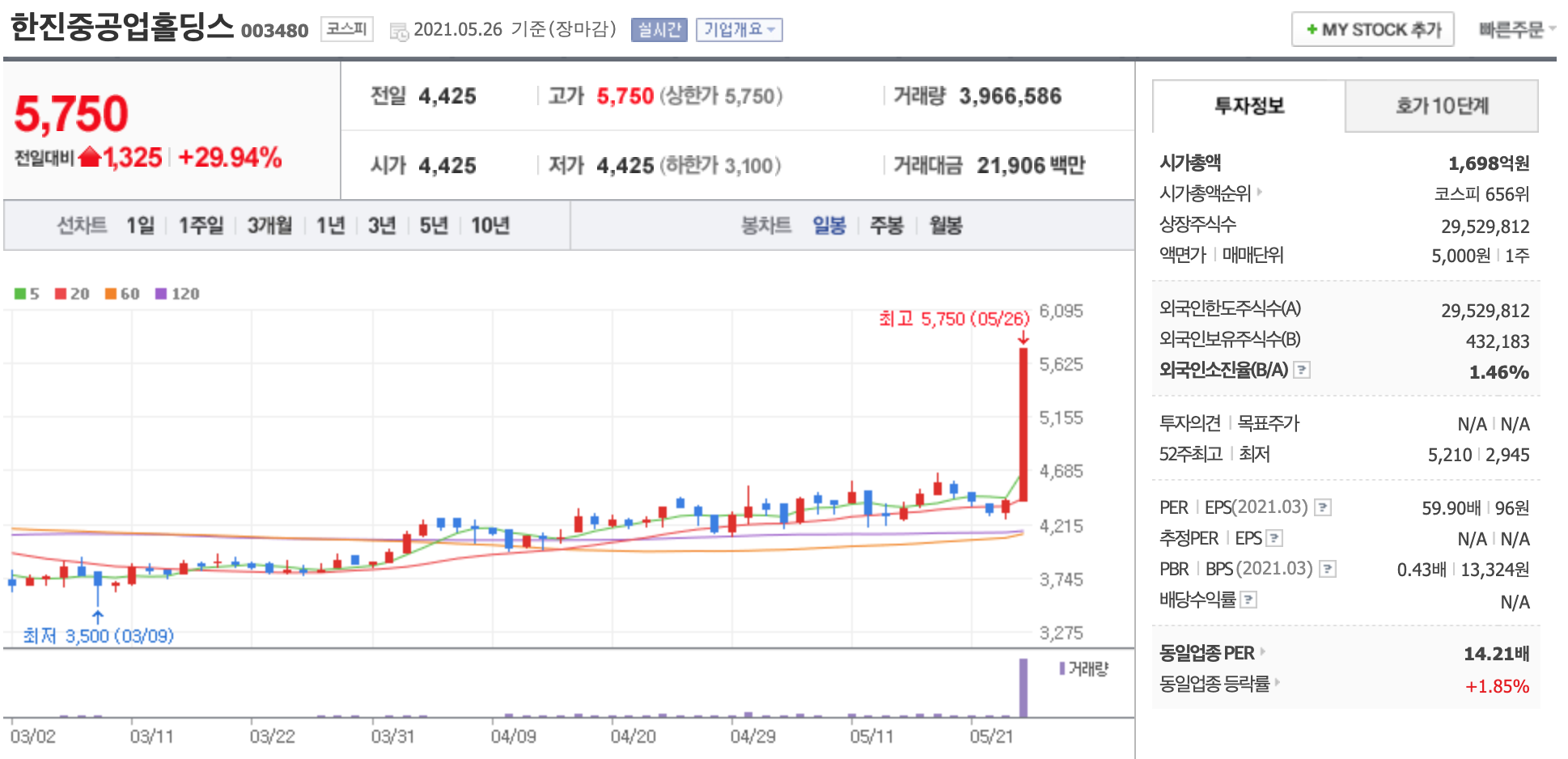Open 동일업종 등락률 link
Image resolution: width=1568 pixels, height=759 pixels.
1219,683
